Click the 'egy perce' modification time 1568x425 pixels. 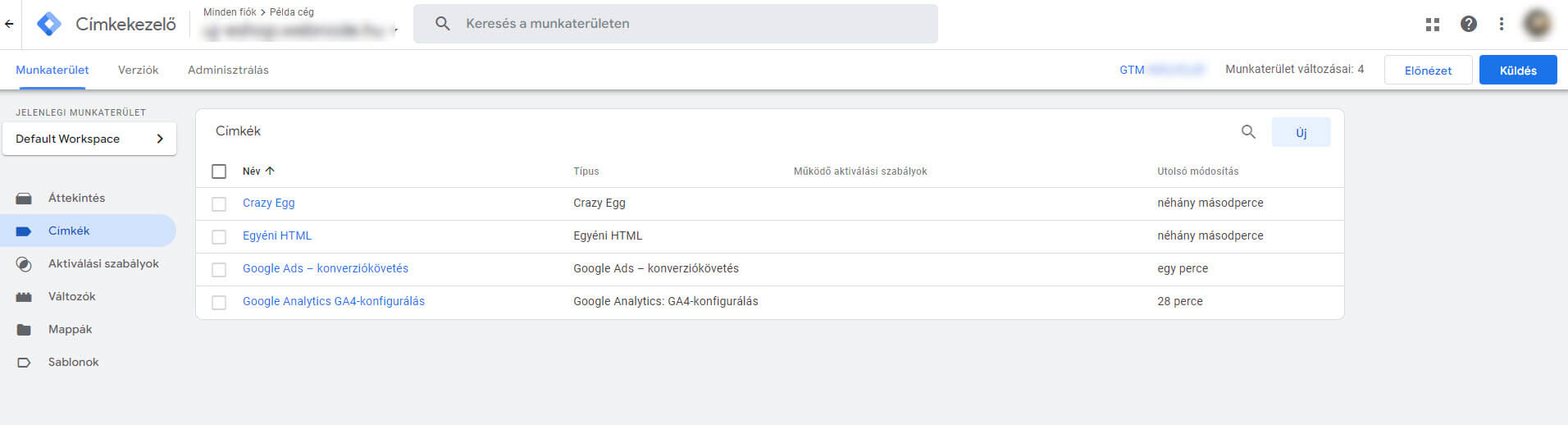pyautogui.click(x=1183, y=268)
